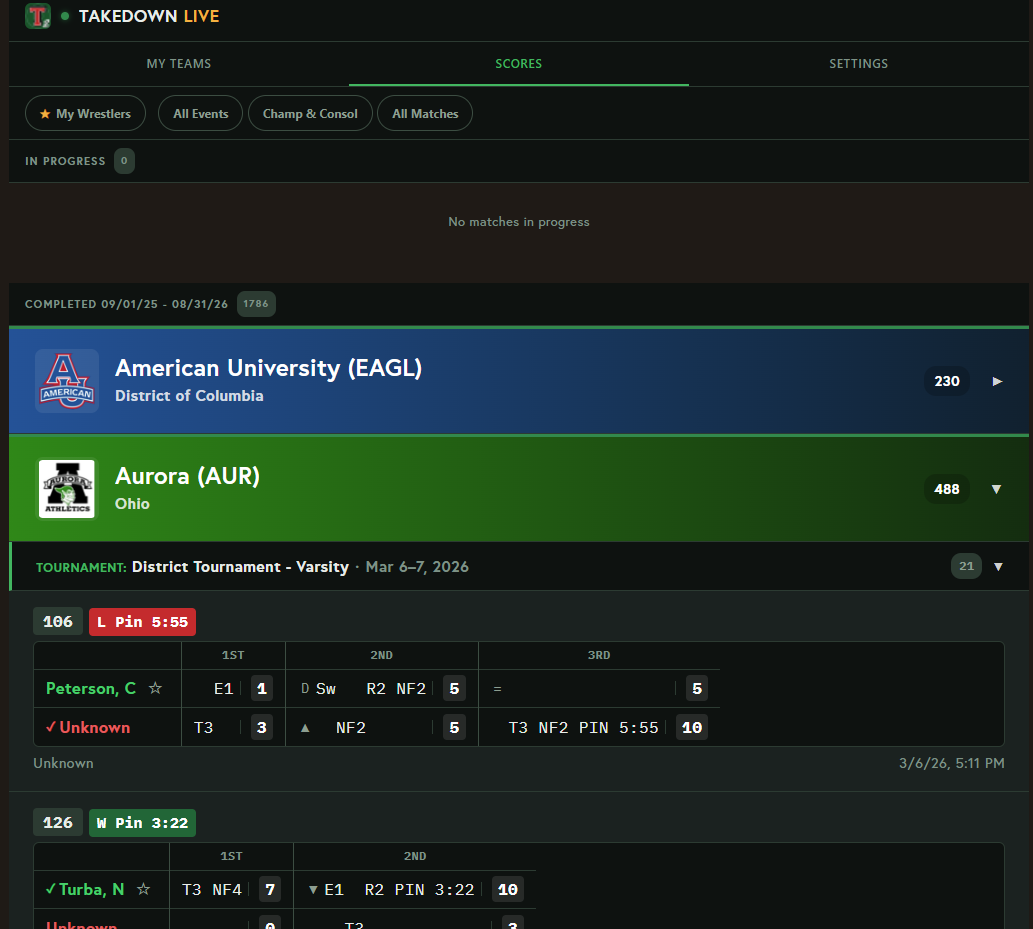Click the up triangle position marker in 106 match
Viewport: 1033px width, 929px height.
pyautogui.click(x=305, y=728)
